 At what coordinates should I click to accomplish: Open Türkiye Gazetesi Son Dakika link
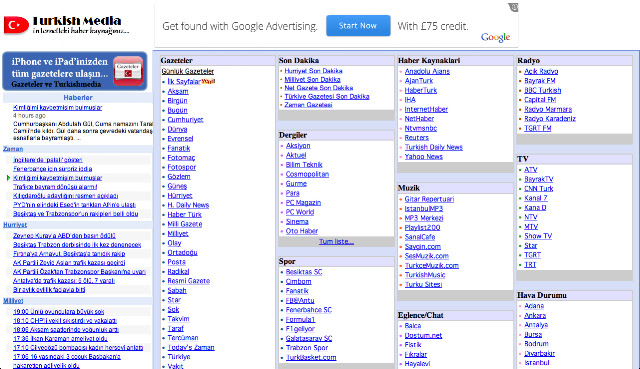pyautogui.click(x=327, y=97)
